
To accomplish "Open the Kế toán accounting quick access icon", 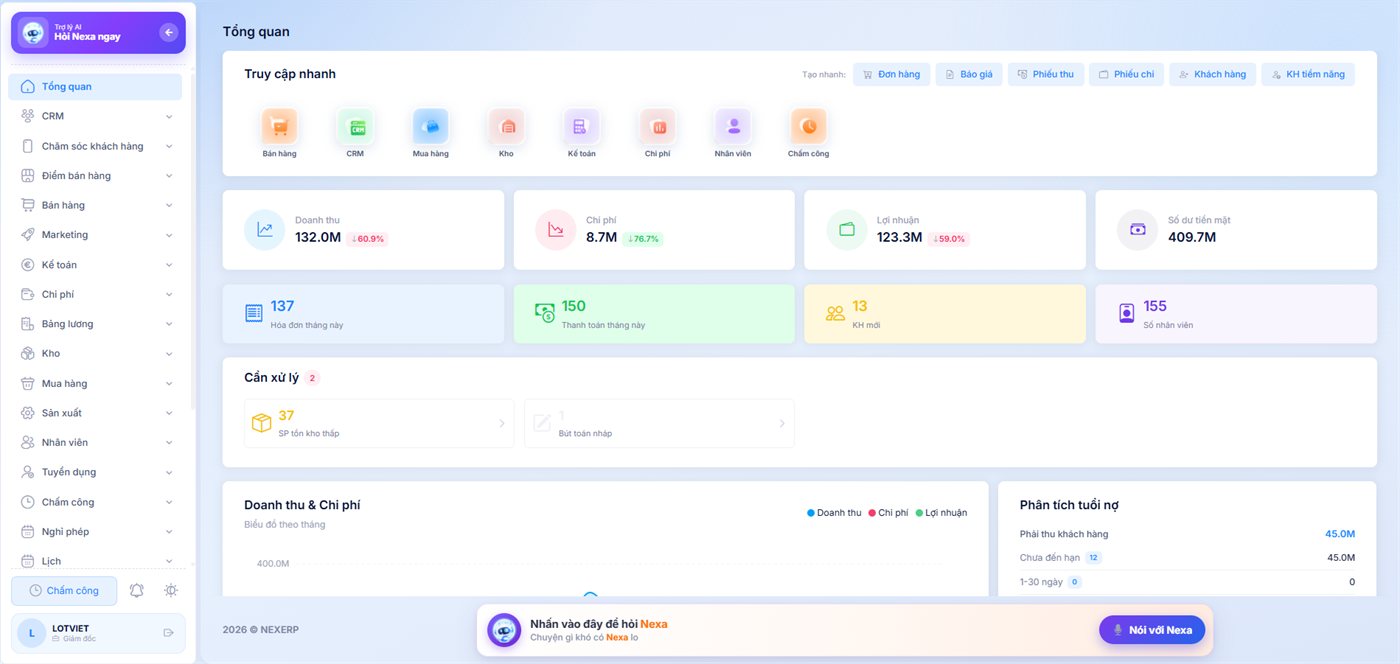I will coord(581,127).
